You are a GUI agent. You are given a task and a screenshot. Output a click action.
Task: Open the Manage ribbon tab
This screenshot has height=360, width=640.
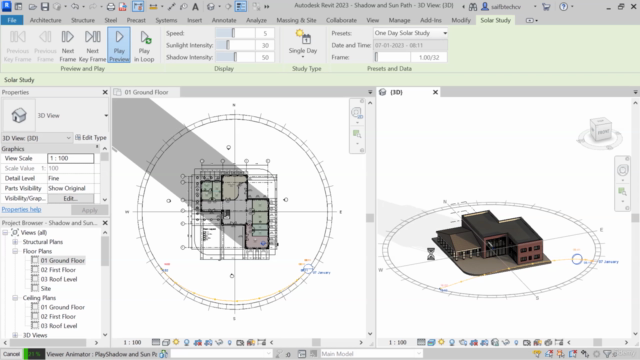coord(399,20)
